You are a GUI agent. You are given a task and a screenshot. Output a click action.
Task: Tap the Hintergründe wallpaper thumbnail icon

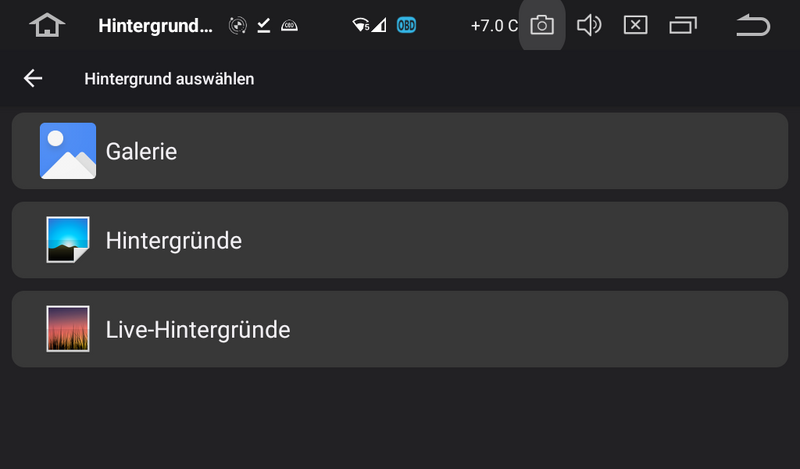point(68,240)
